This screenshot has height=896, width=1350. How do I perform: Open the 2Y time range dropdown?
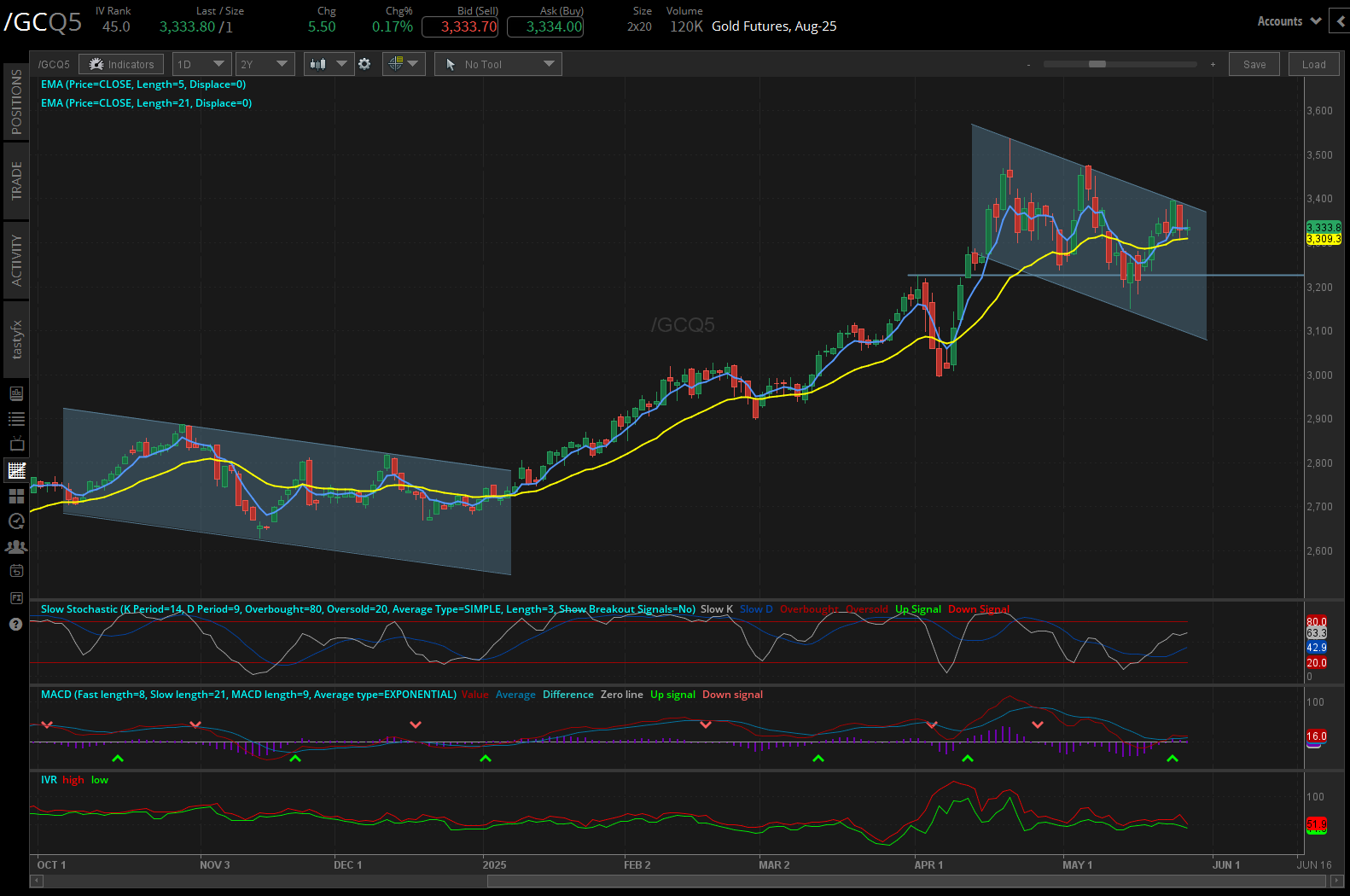pyautogui.click(x=265, y=64)
